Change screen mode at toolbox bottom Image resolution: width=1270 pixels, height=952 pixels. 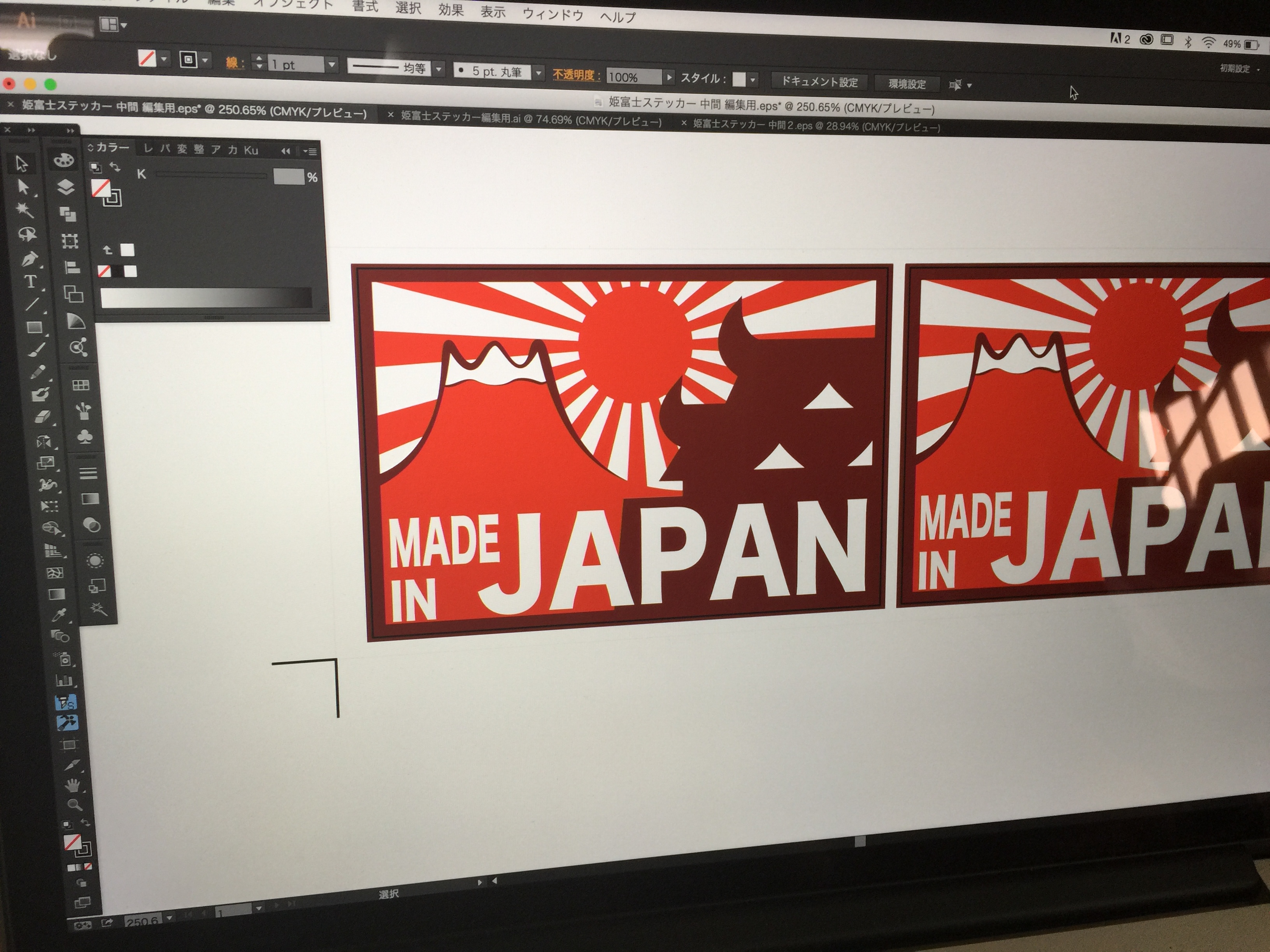click(82, 902)
